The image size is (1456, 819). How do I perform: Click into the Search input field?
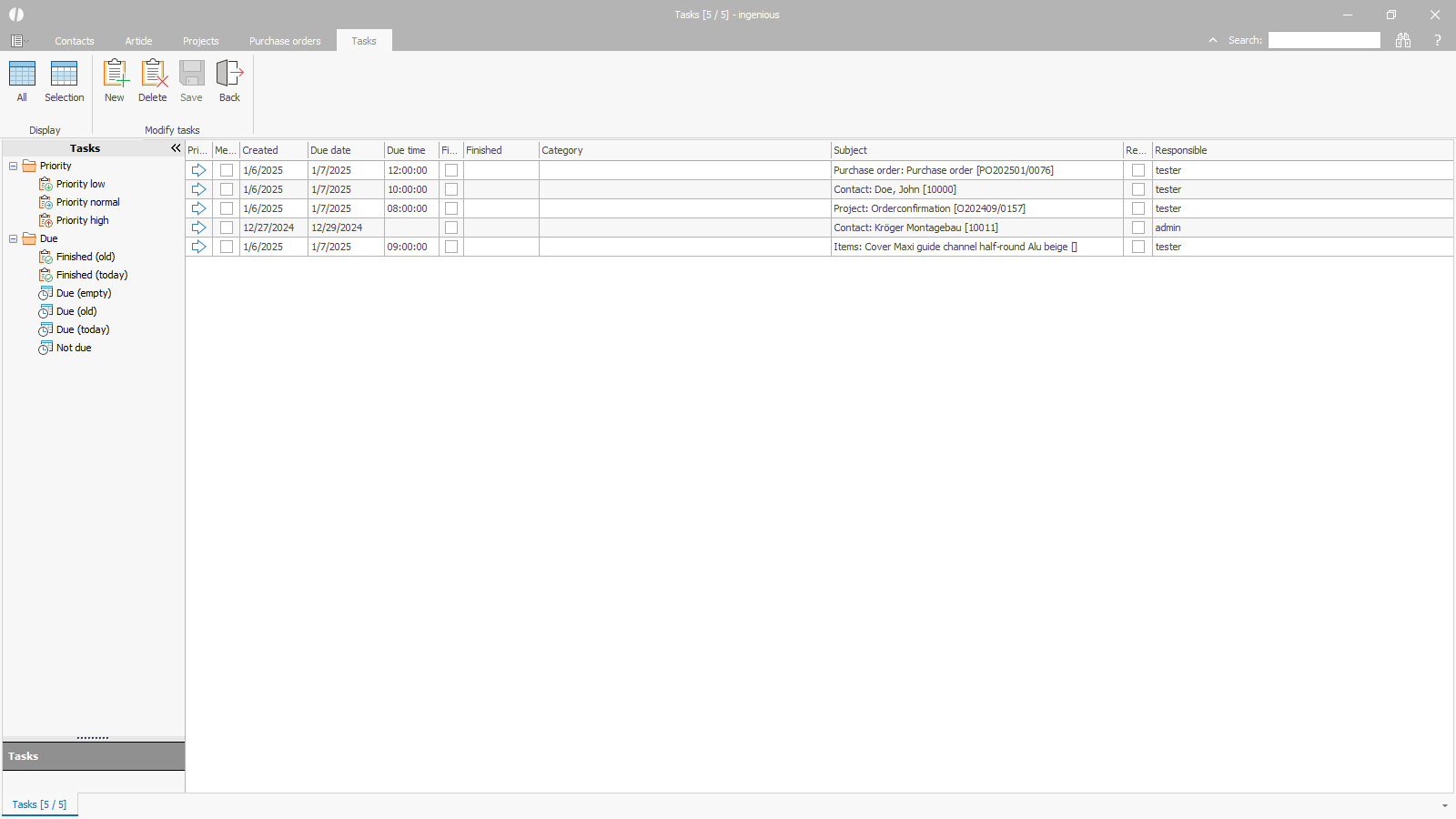pyautogui.click(x=1324, y=40)
